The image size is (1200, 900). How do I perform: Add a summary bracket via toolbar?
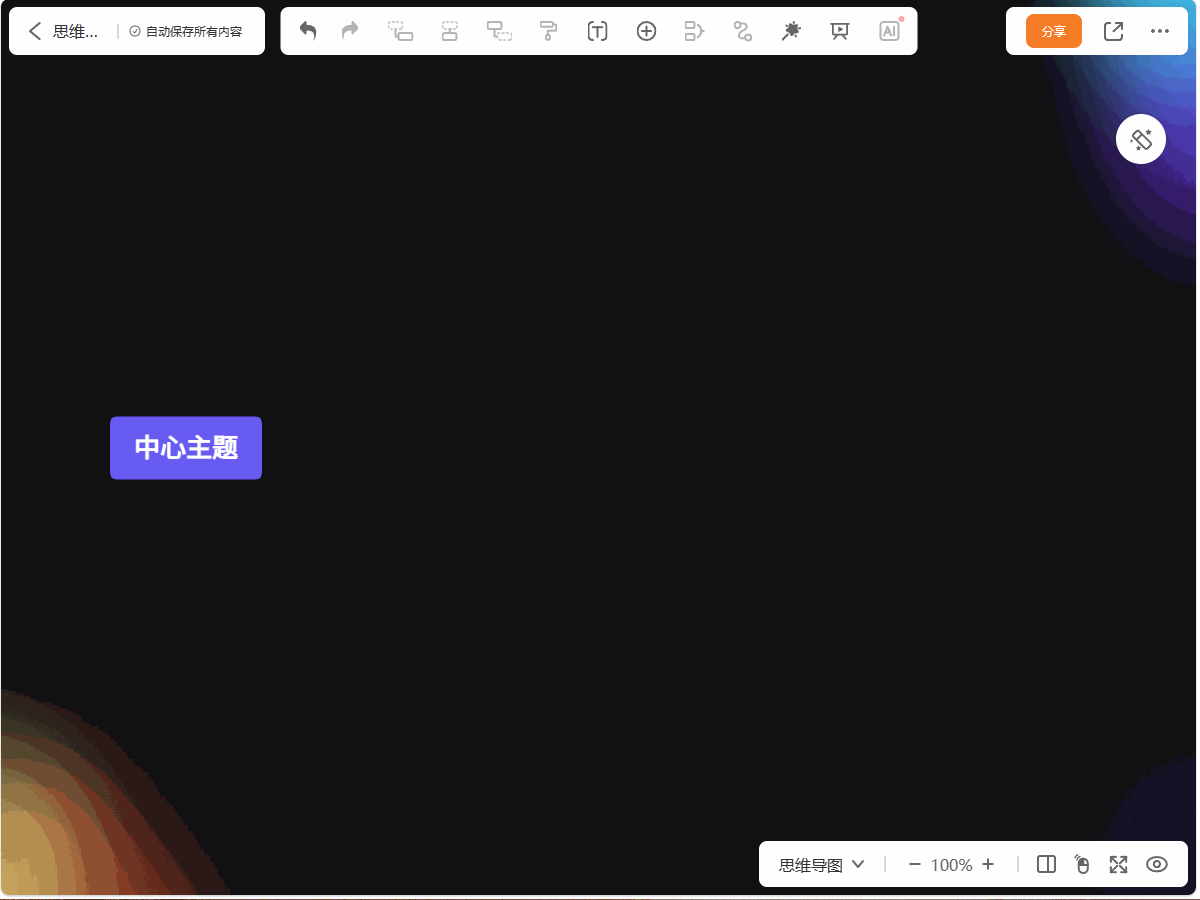click(x=694, y=31)
